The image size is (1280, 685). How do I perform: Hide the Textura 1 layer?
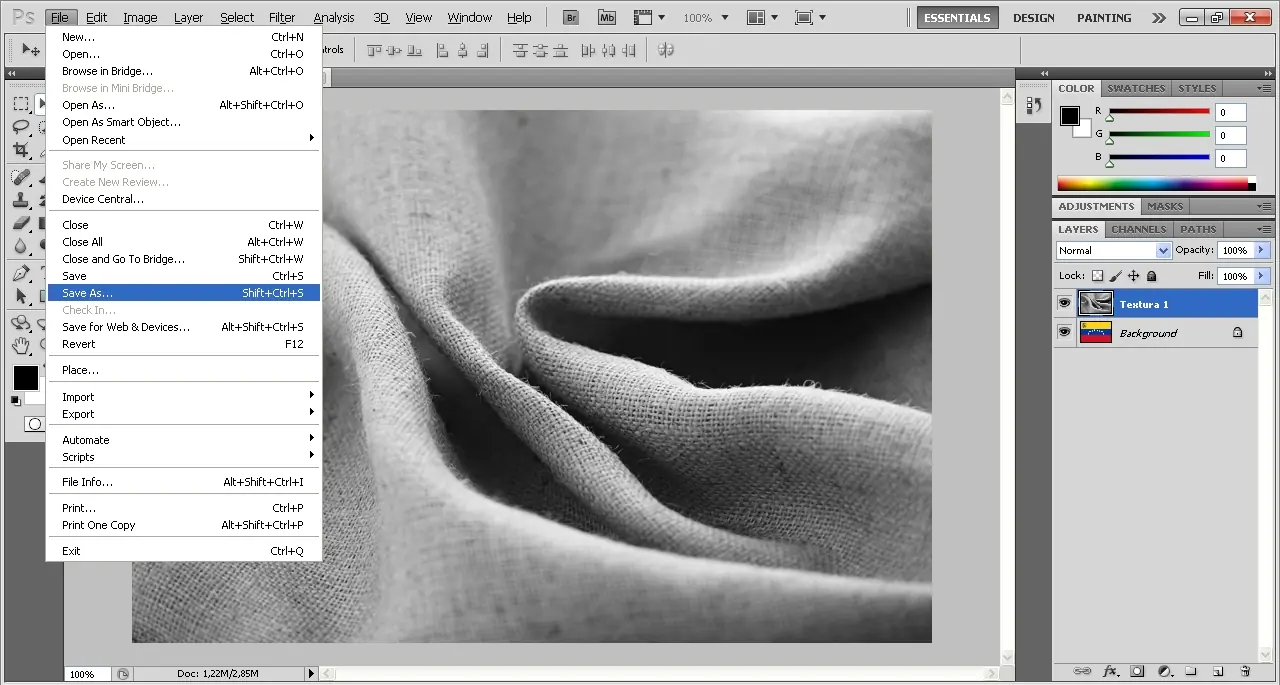(1064, 303)
